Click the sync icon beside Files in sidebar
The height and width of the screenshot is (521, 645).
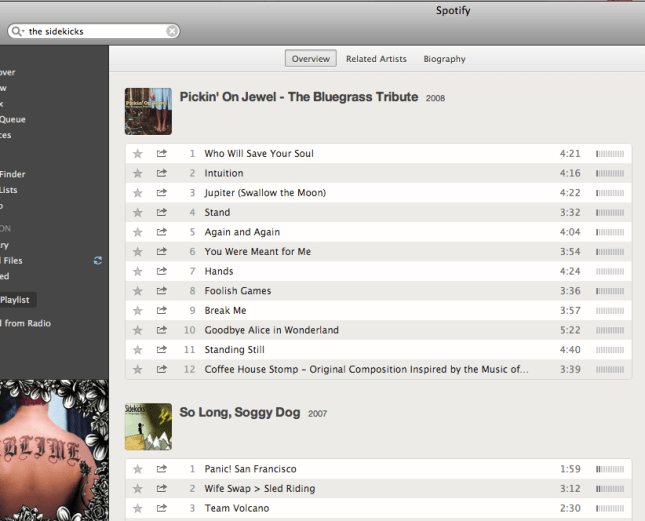click(98, 260)
